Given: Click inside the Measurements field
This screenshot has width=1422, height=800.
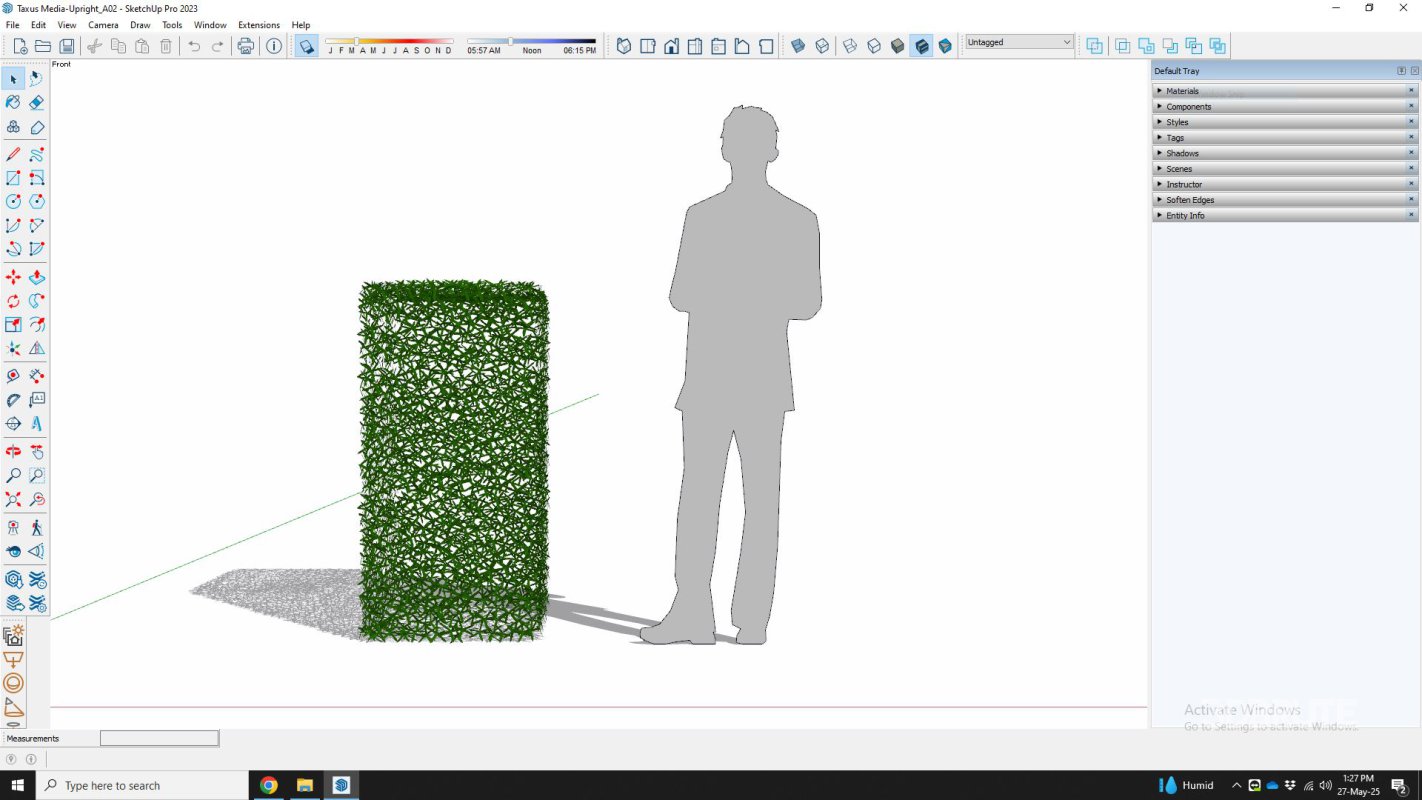Looking at the screenshot, I should pyautogui.click(x=160, y=738).
